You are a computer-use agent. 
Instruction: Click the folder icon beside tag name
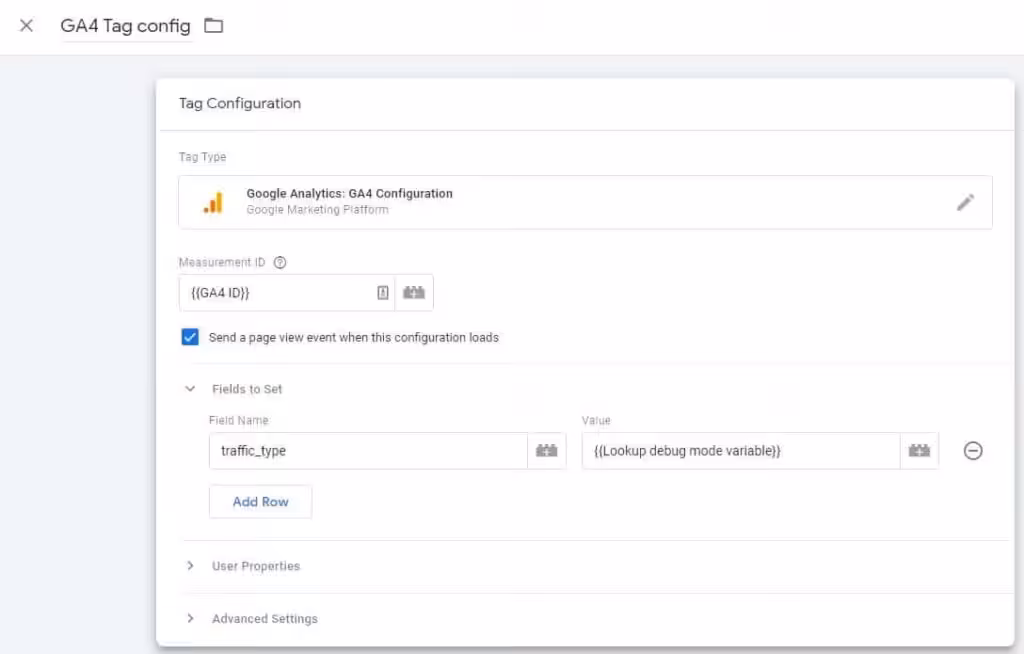pos(213,26)
